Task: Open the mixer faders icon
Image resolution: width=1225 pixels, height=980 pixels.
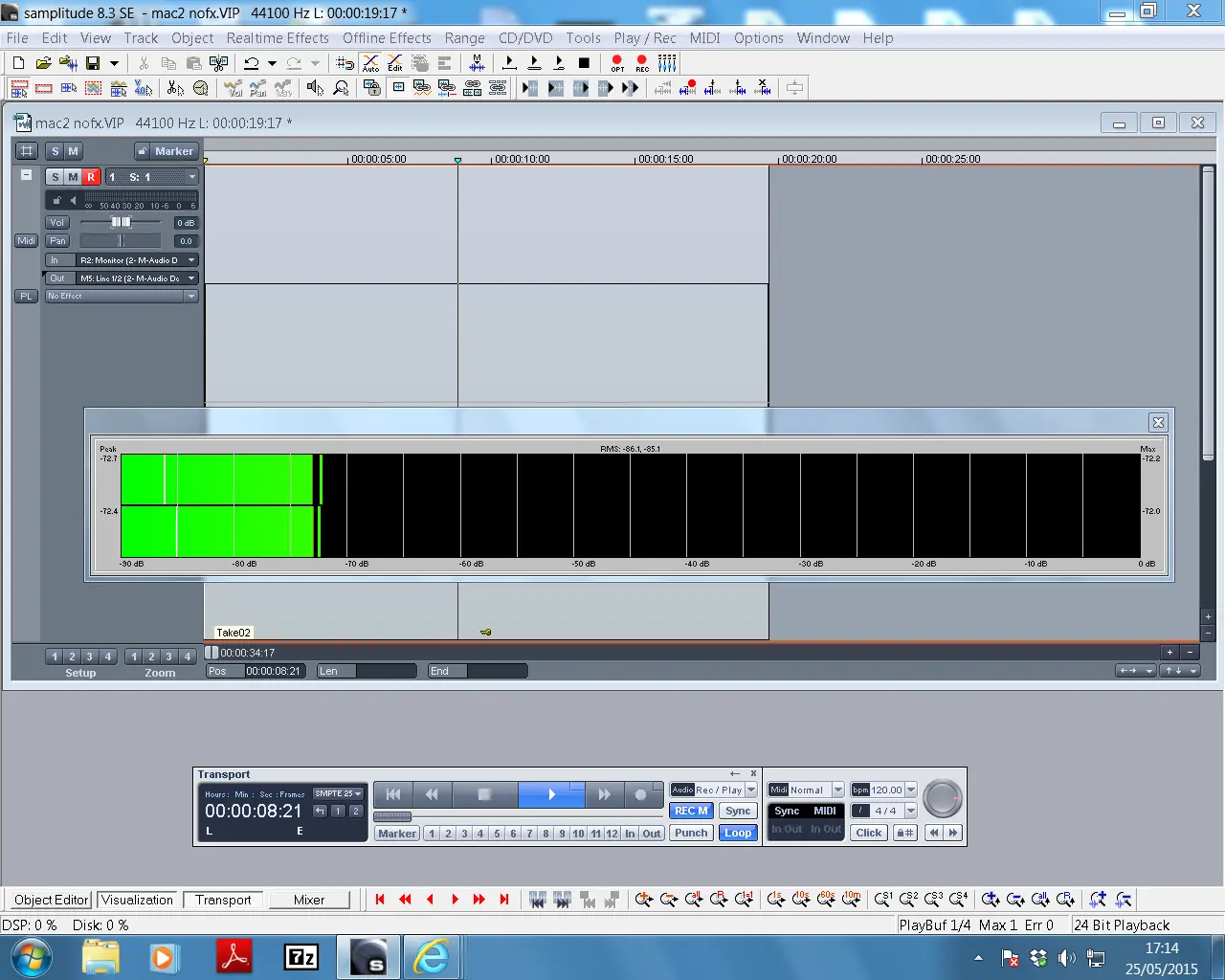Action: [x=667, y=63]
